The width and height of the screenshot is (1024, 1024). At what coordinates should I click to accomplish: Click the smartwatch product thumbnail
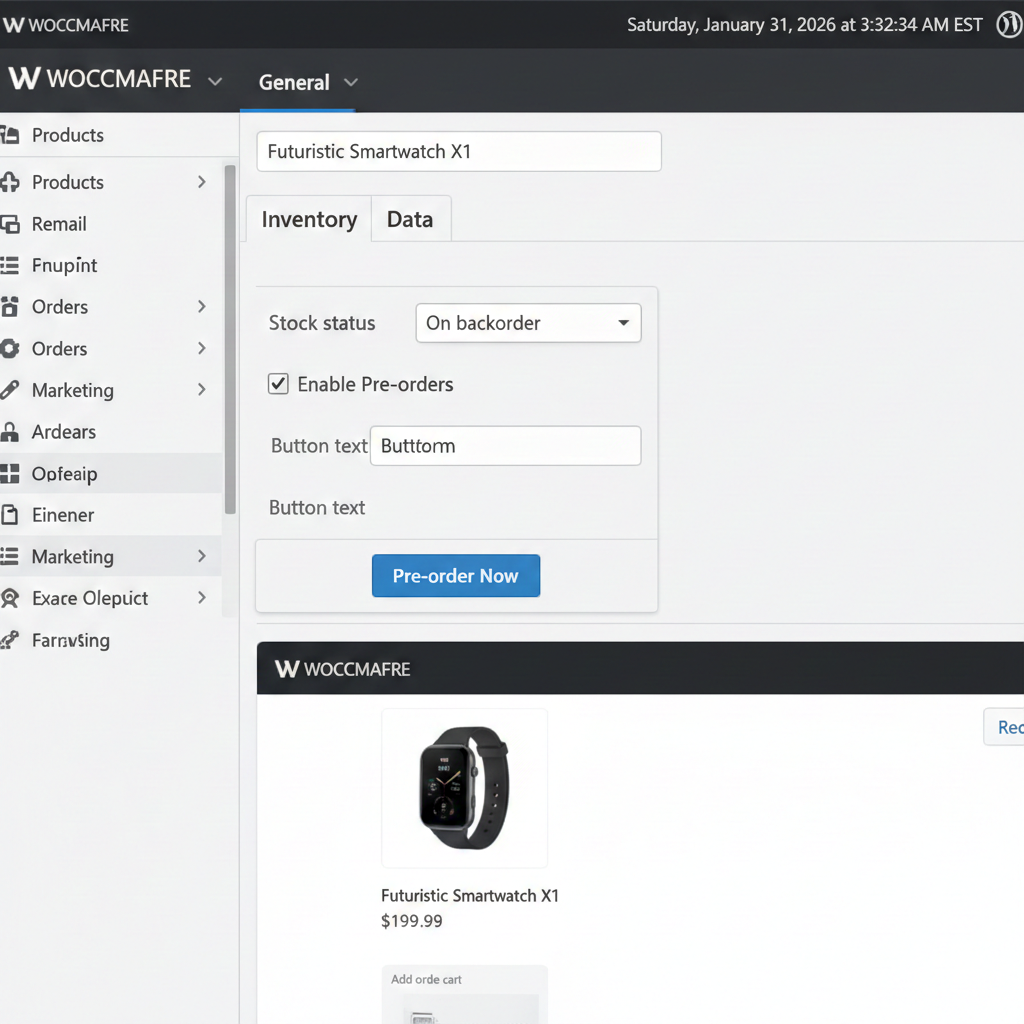tap(464, 788)
